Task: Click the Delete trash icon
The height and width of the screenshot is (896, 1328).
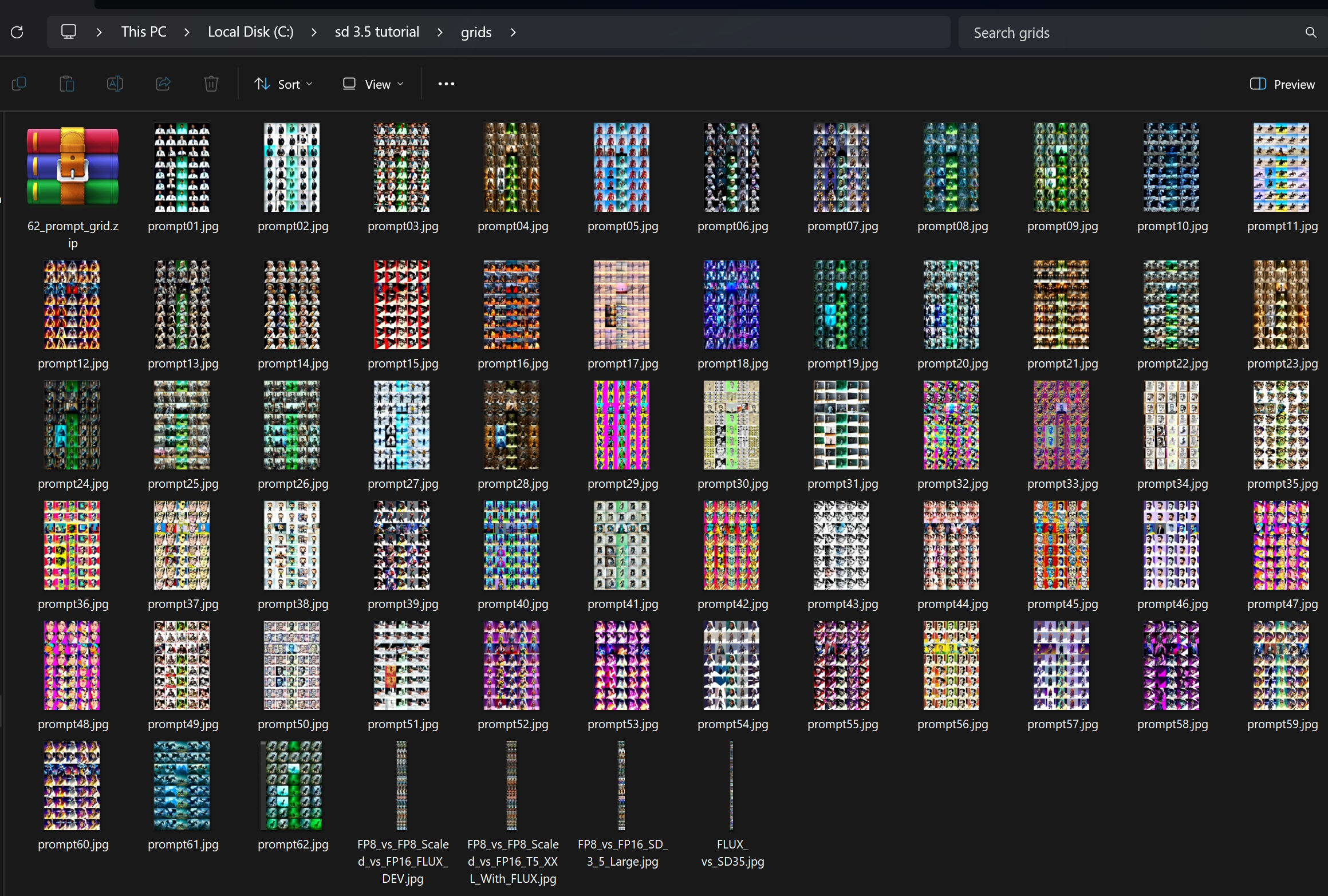Action: pyautogui.click(x=211, y=84)
